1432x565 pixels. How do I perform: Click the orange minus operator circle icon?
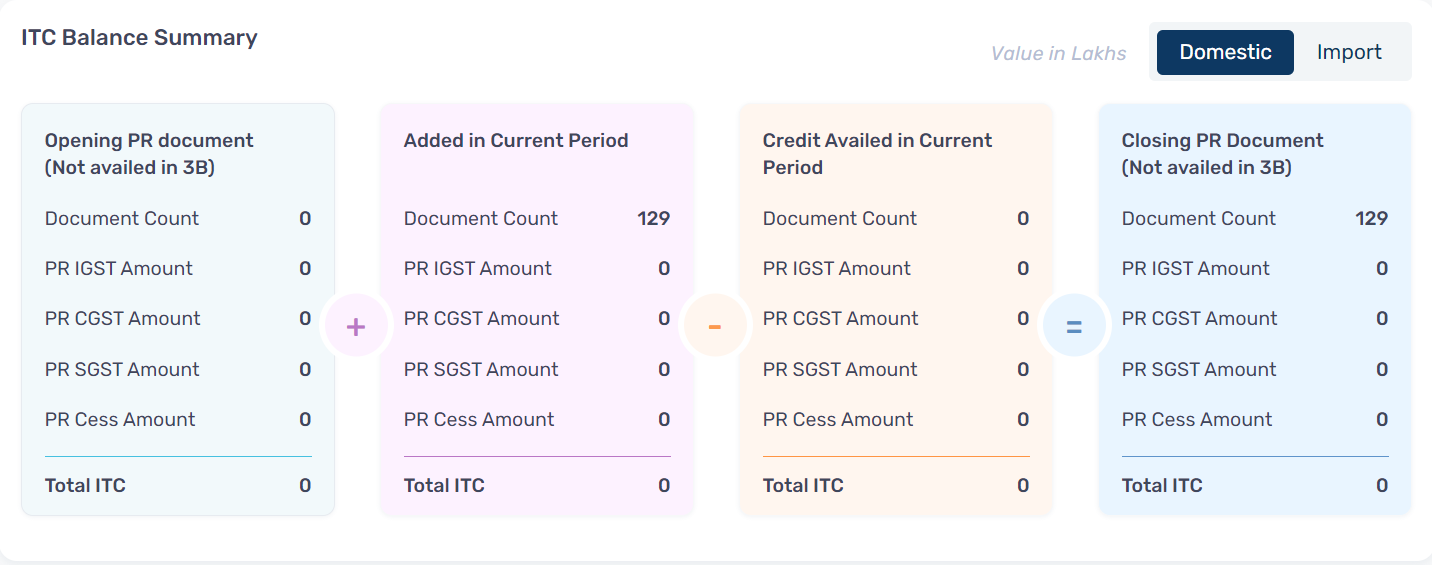pyautogui.click(x=715, y=327)
